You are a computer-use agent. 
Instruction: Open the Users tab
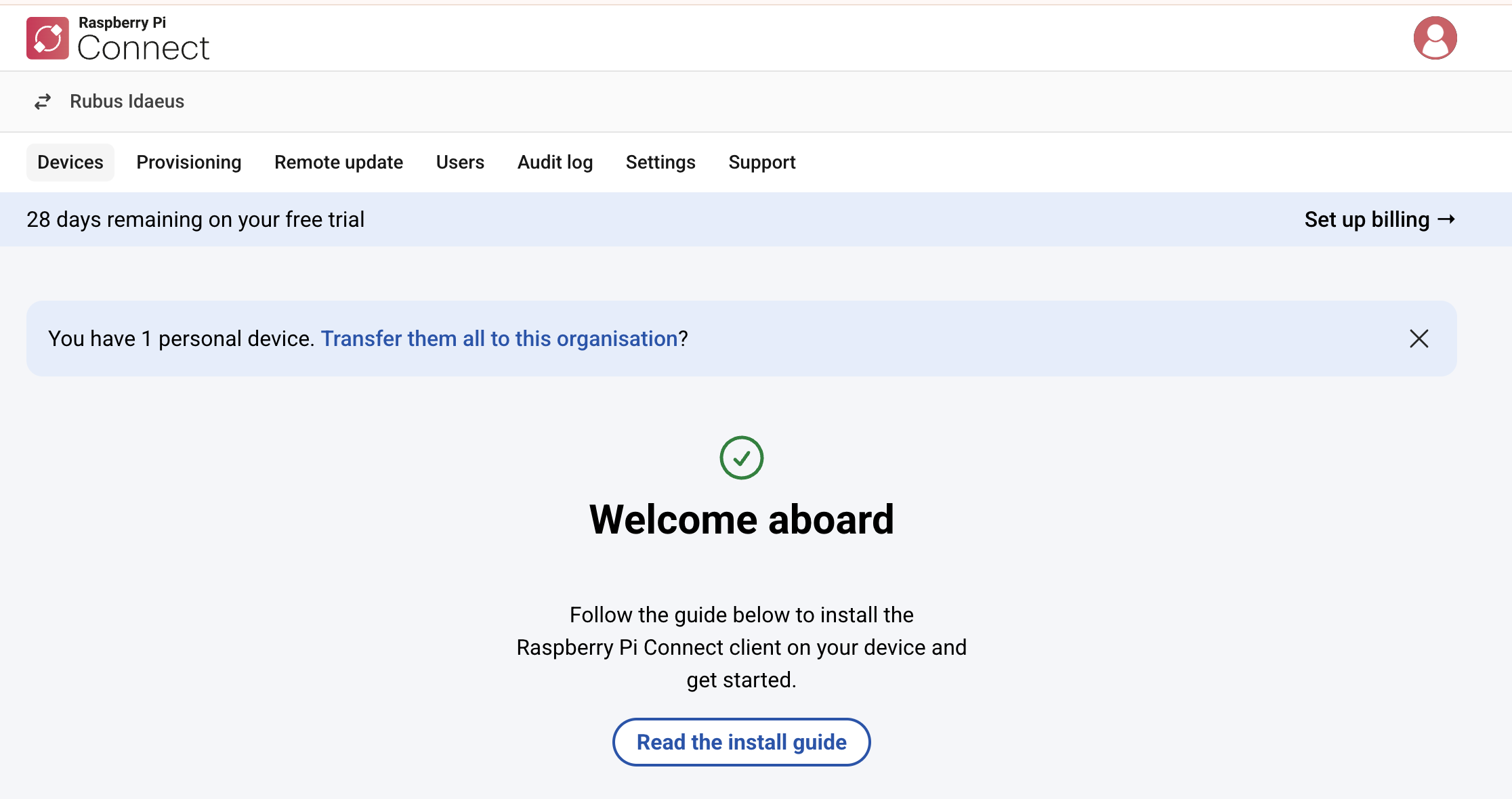460,162
